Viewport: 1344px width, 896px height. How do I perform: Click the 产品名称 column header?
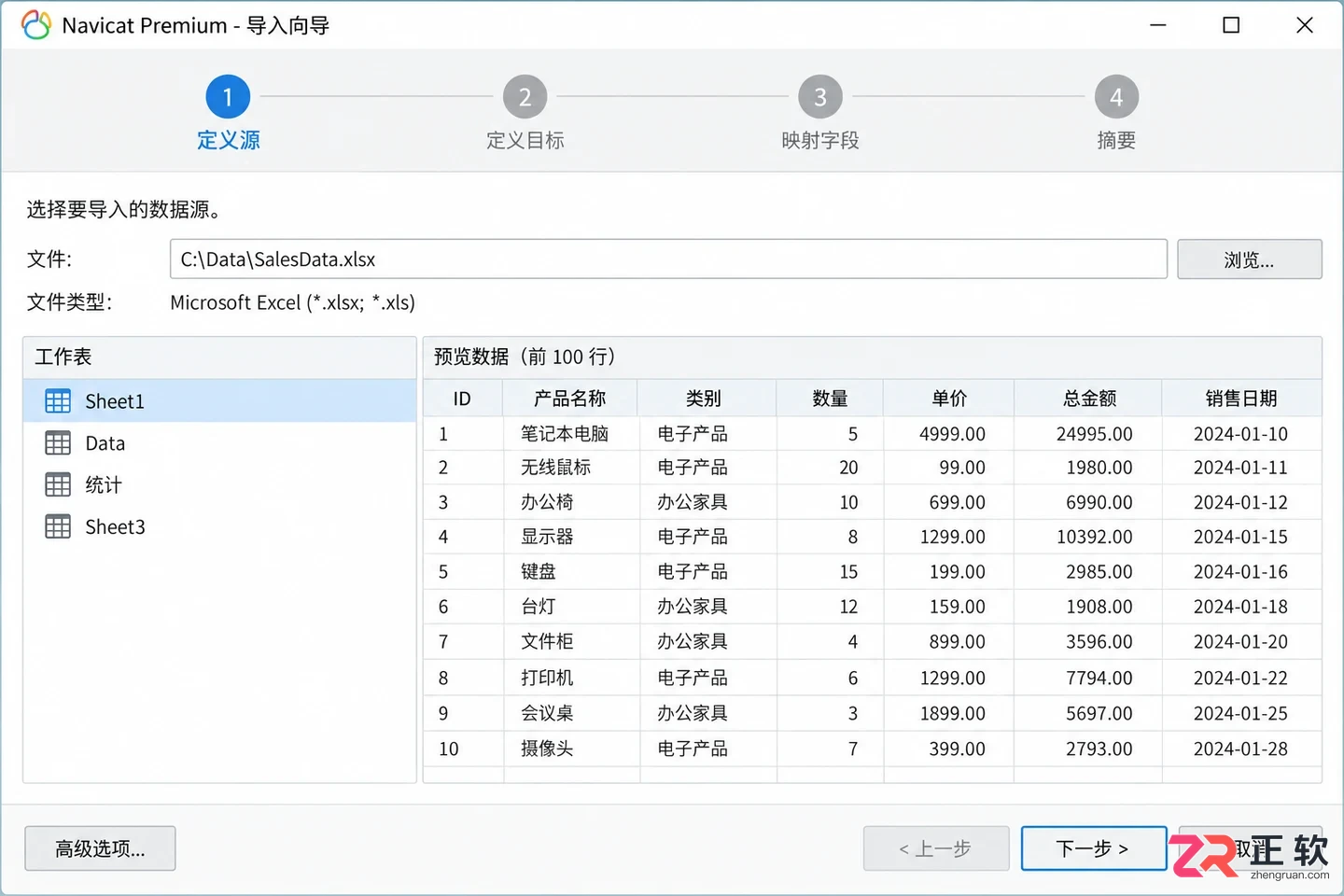tap(570, 399)
